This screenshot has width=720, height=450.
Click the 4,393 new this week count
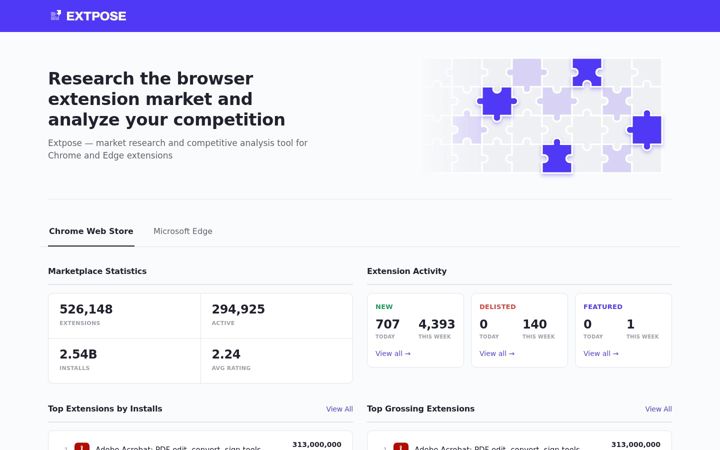click(436, 324)
